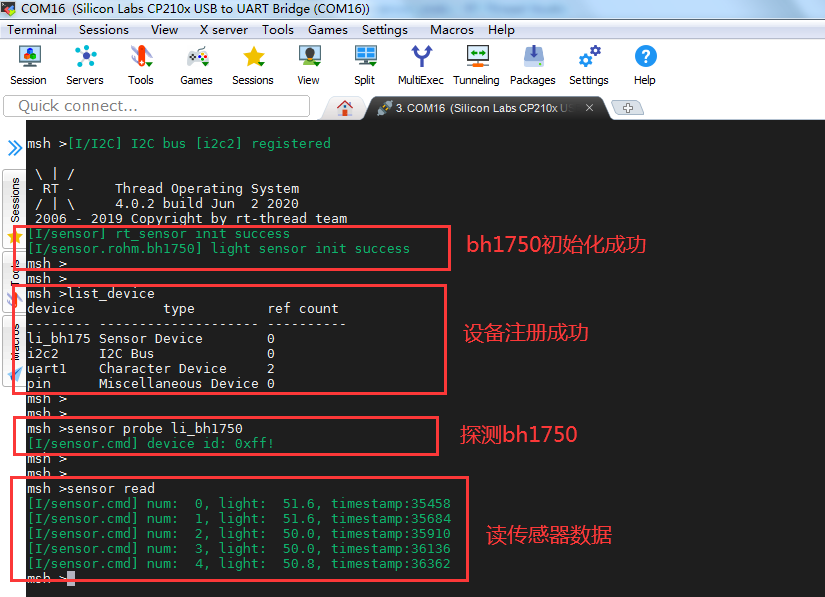Launch the Games icon
825x597 pixels.
pyautogui.click(x=196, y=65)
